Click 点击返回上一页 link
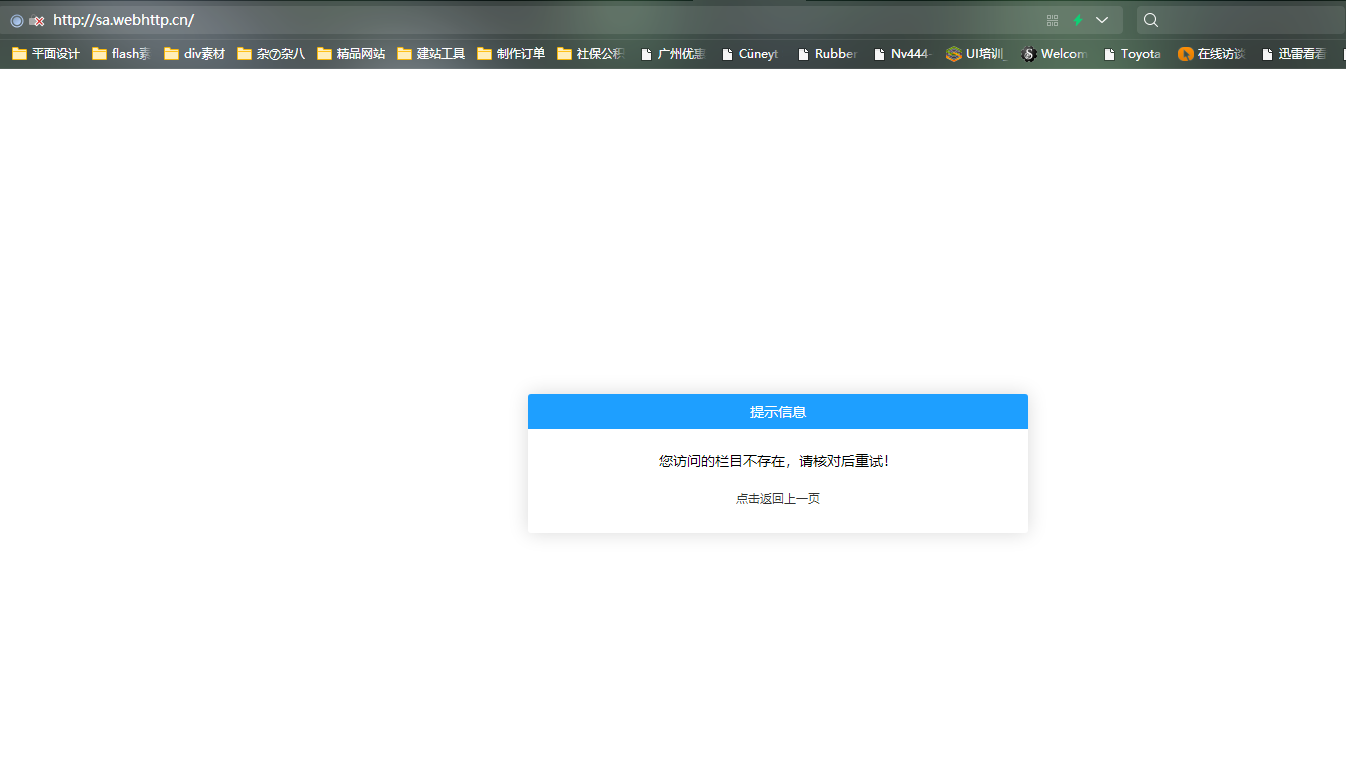 pyautogui.click(x=777, y=498)
